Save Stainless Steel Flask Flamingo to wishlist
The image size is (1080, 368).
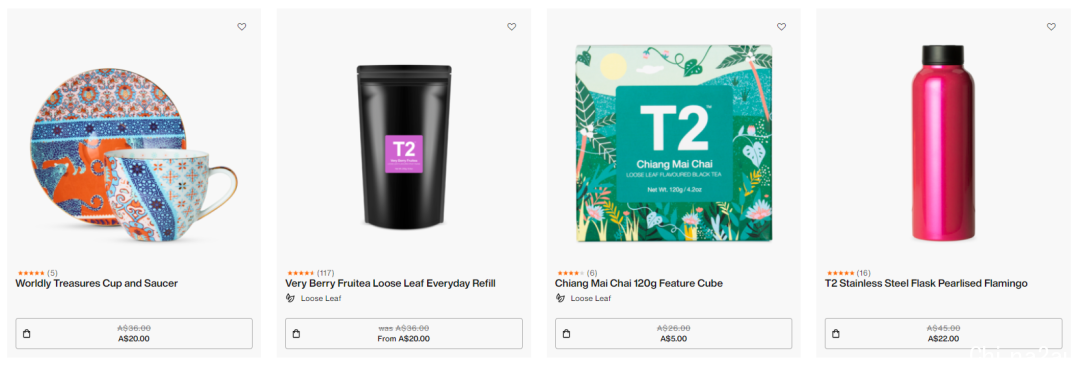pyautogui.click(x=1051, y=27)
